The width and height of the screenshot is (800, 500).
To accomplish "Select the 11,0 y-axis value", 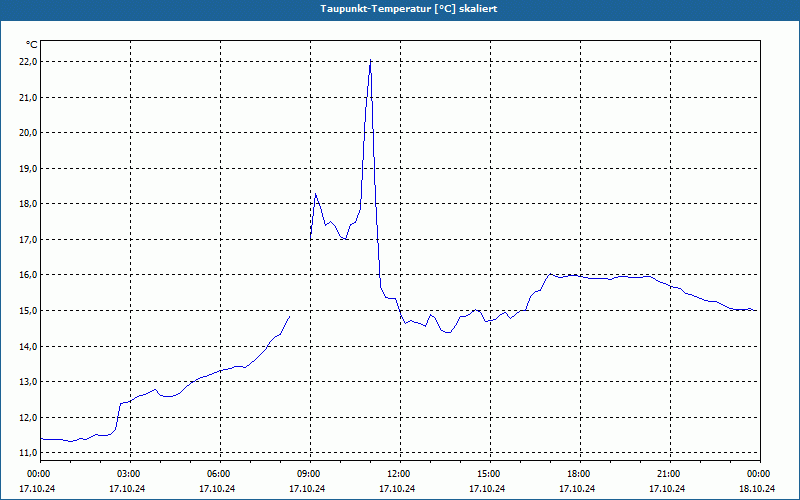I will (28, 453).
